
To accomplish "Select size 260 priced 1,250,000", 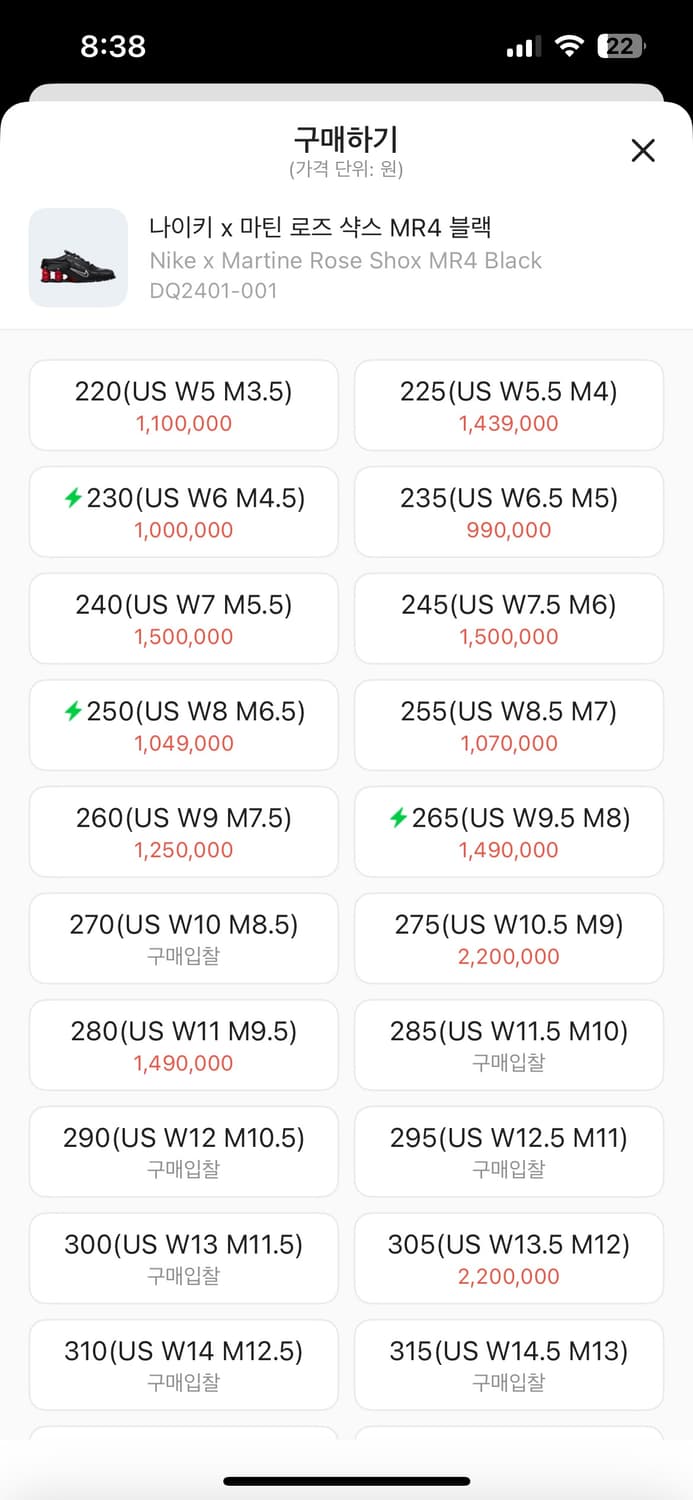I will point(184,832).
